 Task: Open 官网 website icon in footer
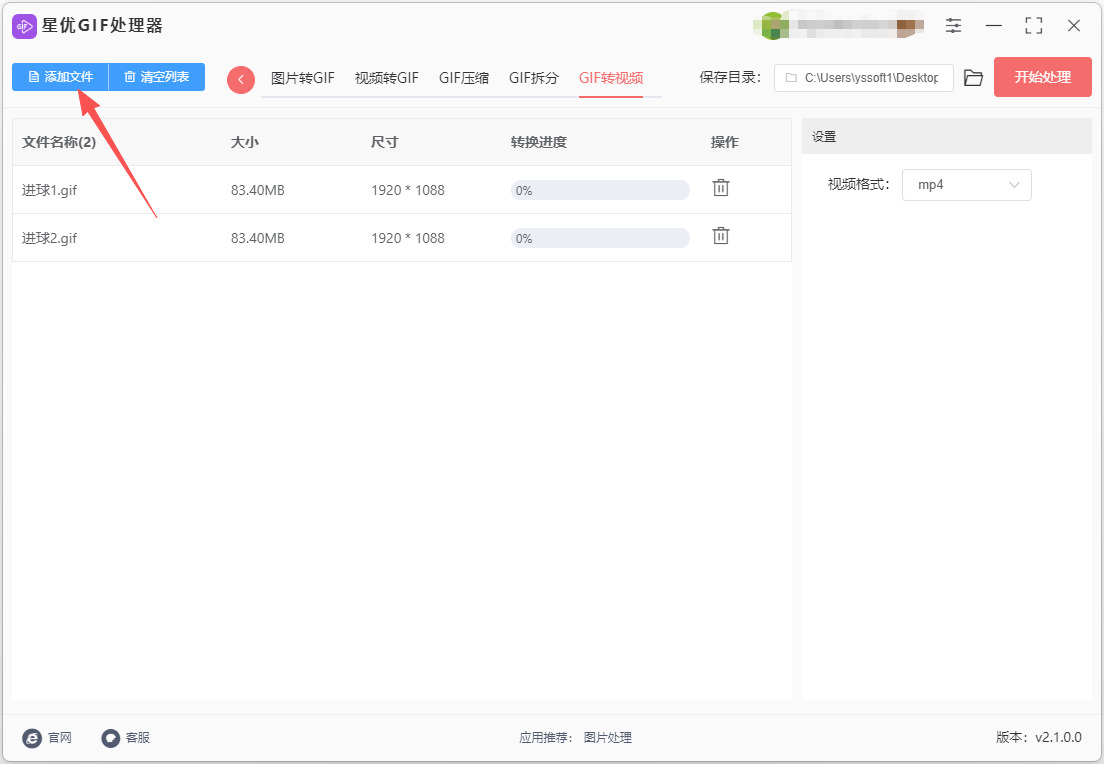[x=33, y=738]
